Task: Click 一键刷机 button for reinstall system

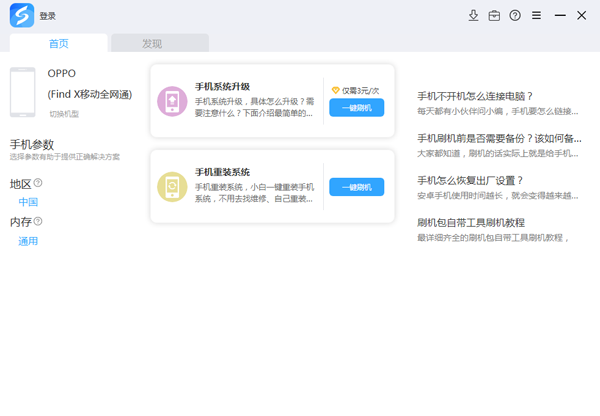Action: coord(356,187)
